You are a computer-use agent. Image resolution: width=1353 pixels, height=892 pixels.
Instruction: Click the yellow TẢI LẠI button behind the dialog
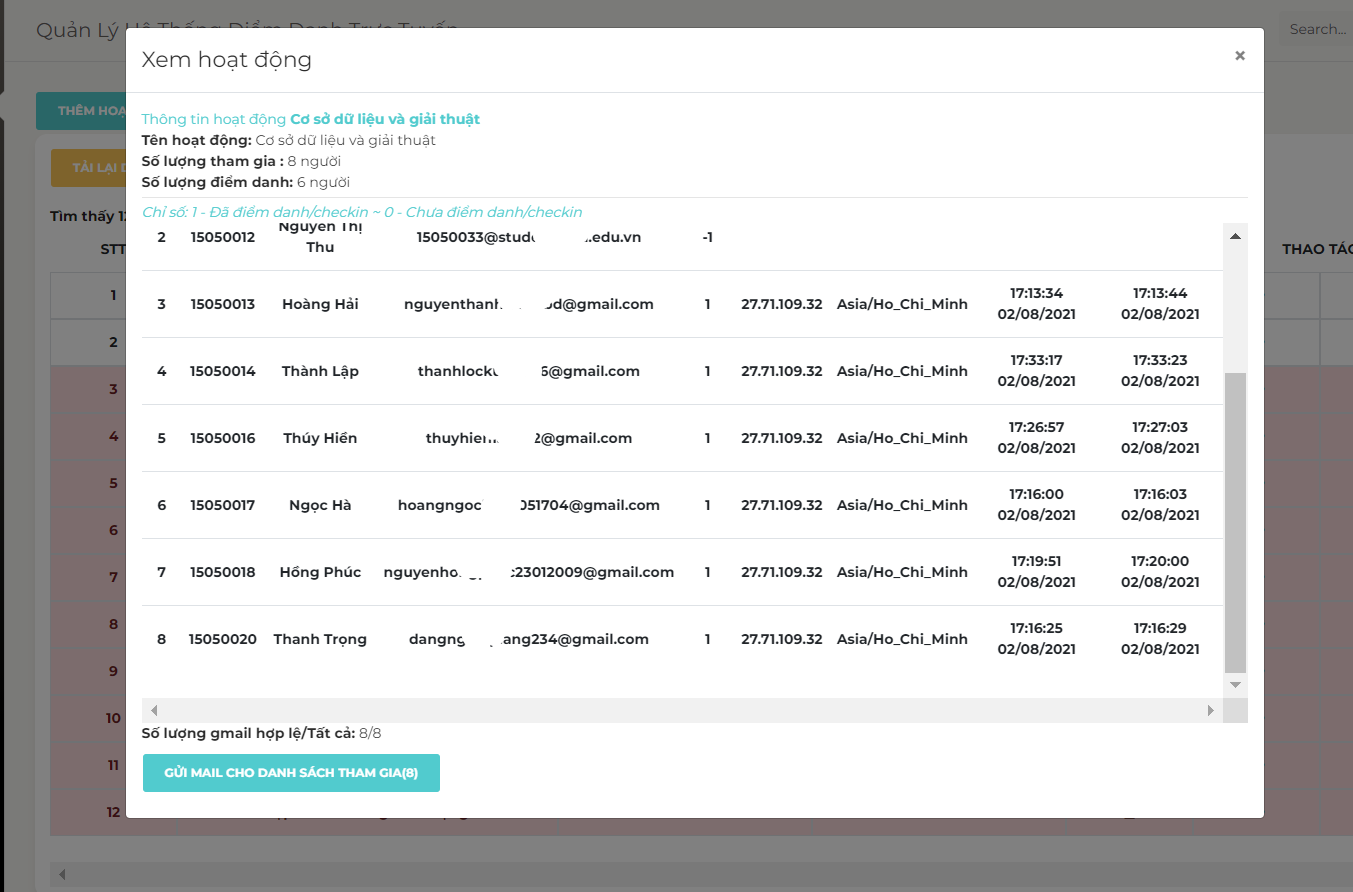tap(88, 168)
